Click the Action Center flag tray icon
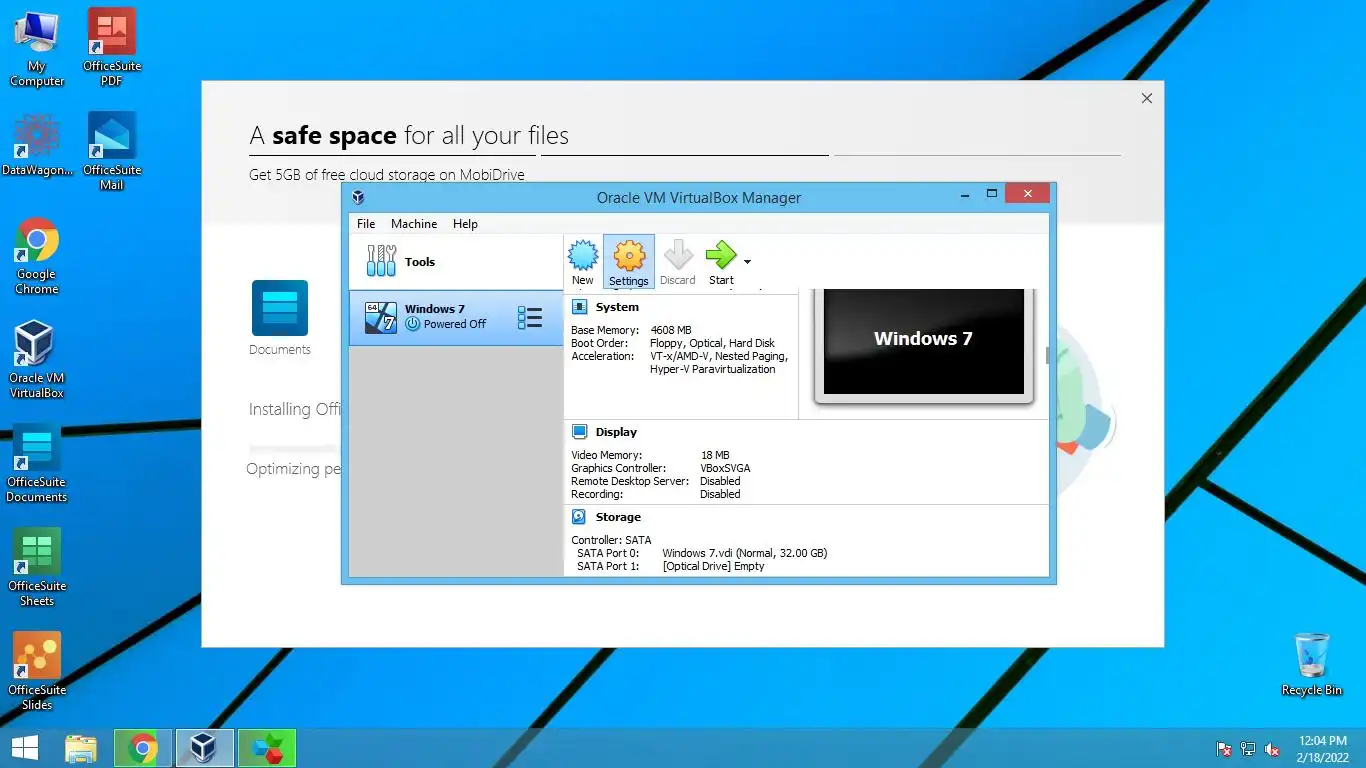The image size is (1366, 768). (1224, 749)
